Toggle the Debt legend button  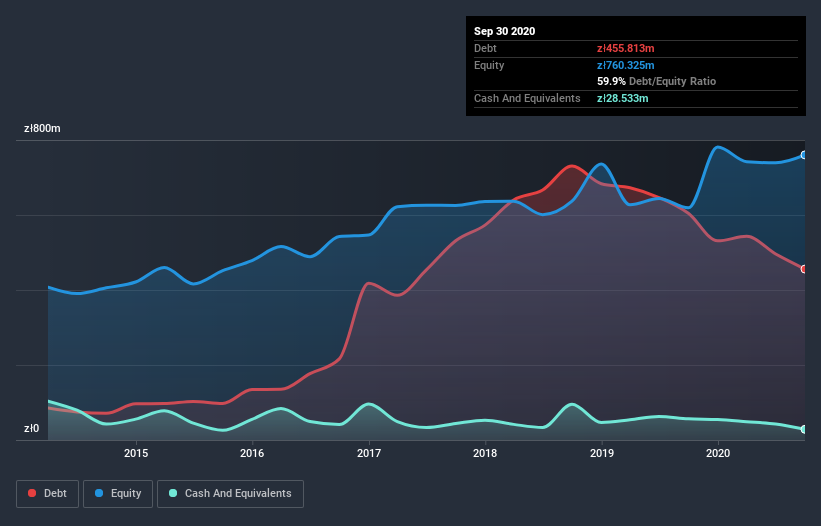tap(47, 494)
